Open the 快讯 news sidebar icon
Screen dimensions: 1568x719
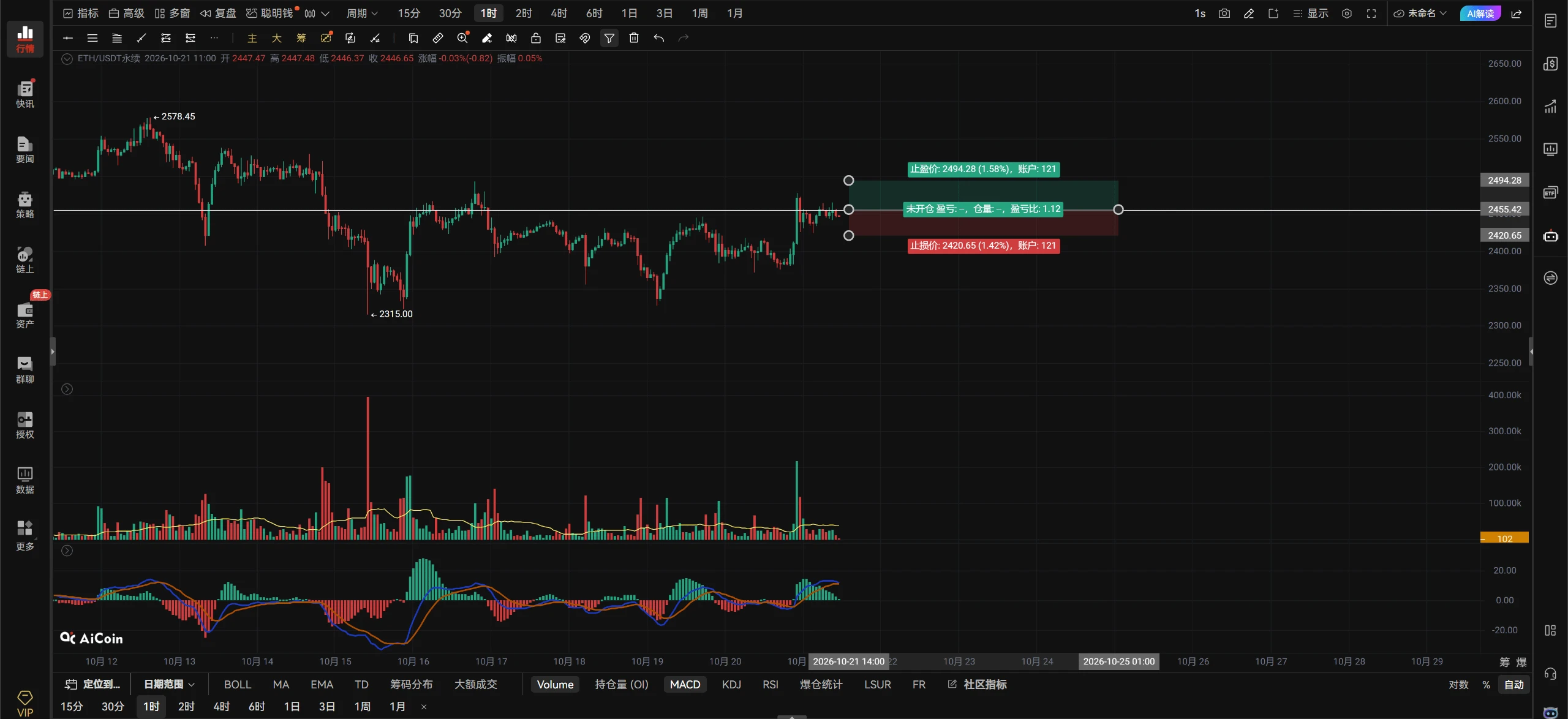[x=24, y=94]
